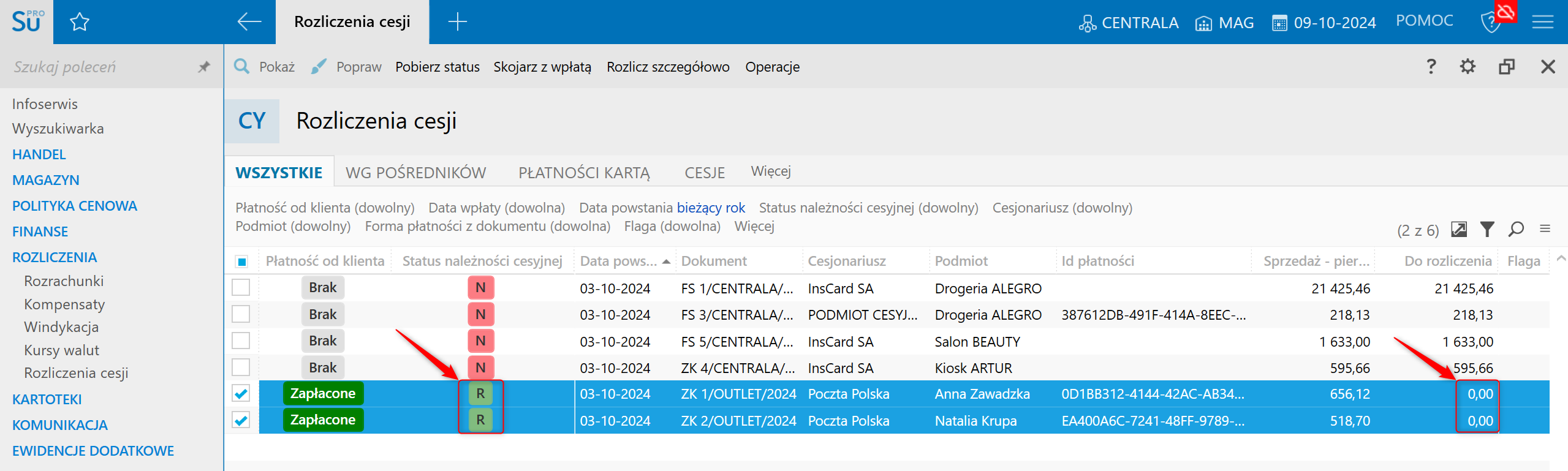
Task: Open the hamburger main menu
Action: click(1543, 23)
